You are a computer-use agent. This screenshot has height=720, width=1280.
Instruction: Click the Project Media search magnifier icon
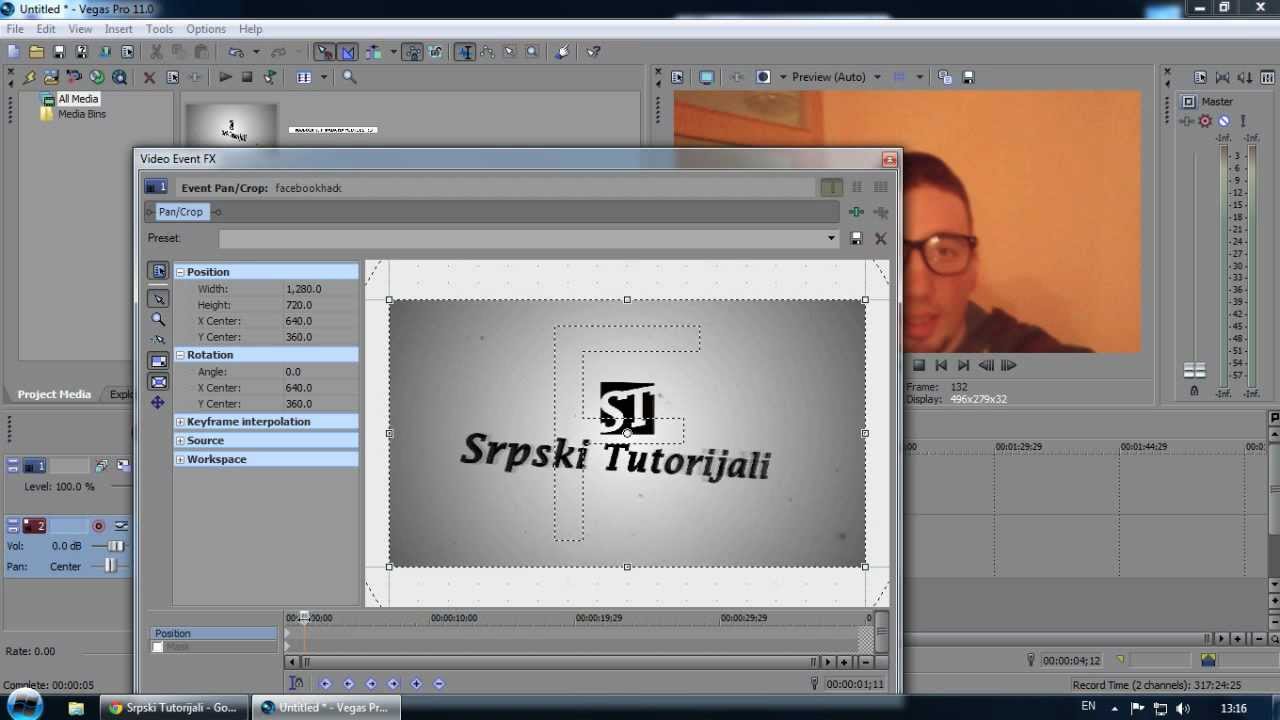click(x=349, y=77)
